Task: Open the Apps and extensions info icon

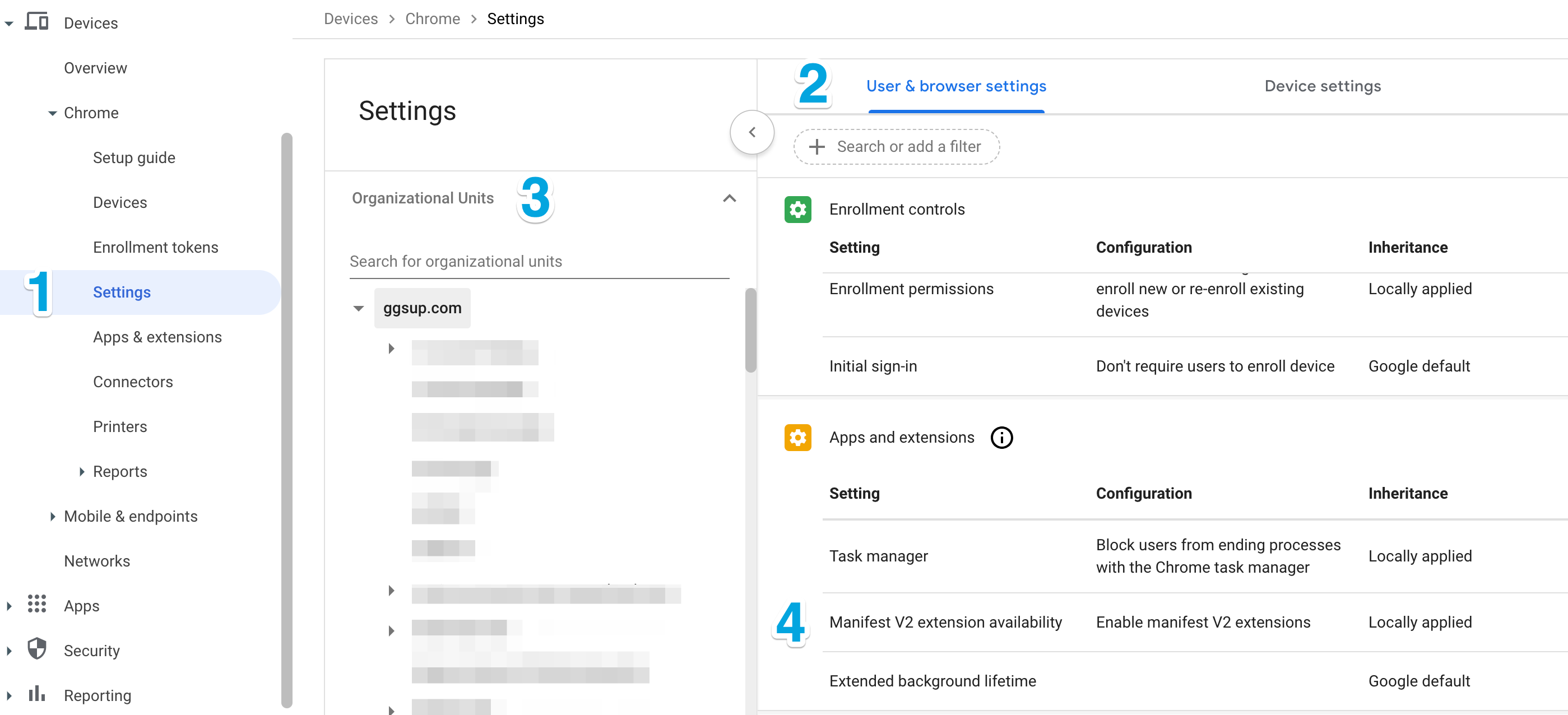Action: pyautogui.click(x=1001, y=437)
